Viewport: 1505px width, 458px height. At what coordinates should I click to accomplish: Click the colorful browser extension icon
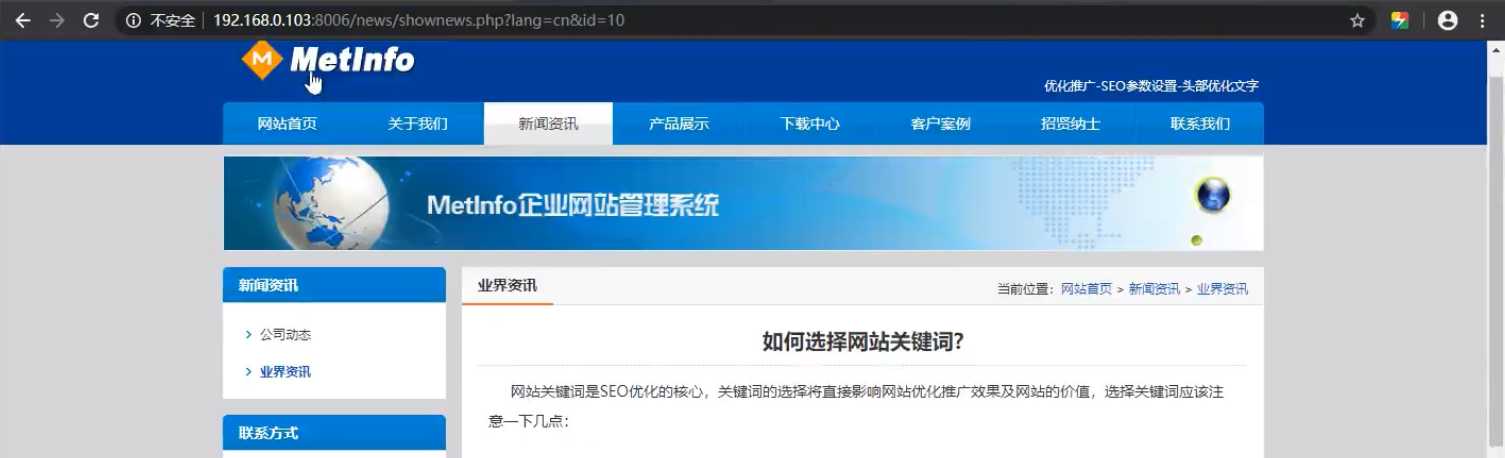(x=1400, y=20)
